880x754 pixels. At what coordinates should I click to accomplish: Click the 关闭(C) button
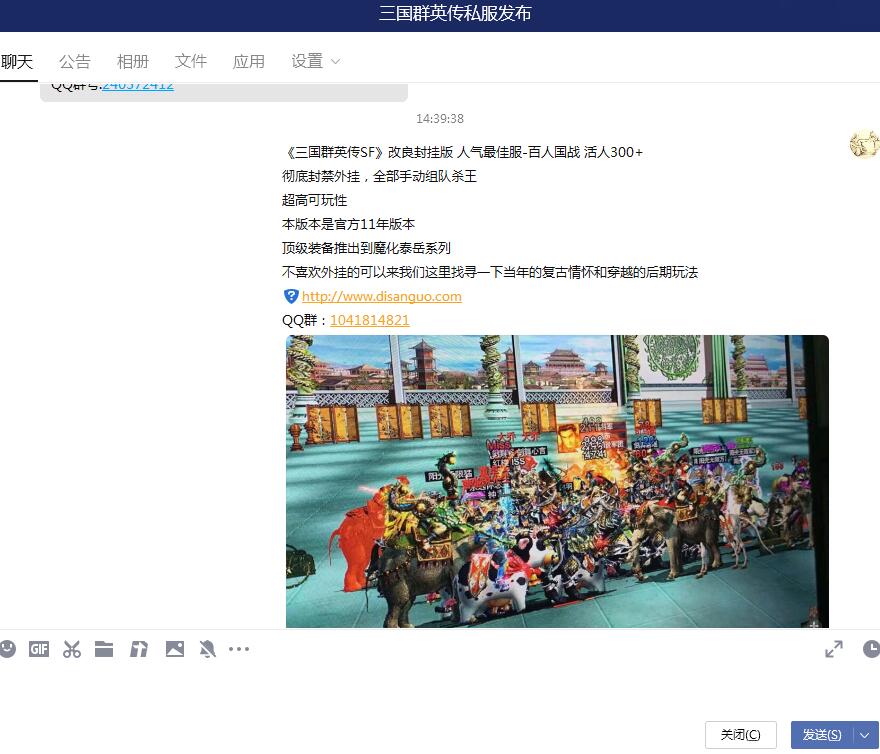tap(741, 734)
